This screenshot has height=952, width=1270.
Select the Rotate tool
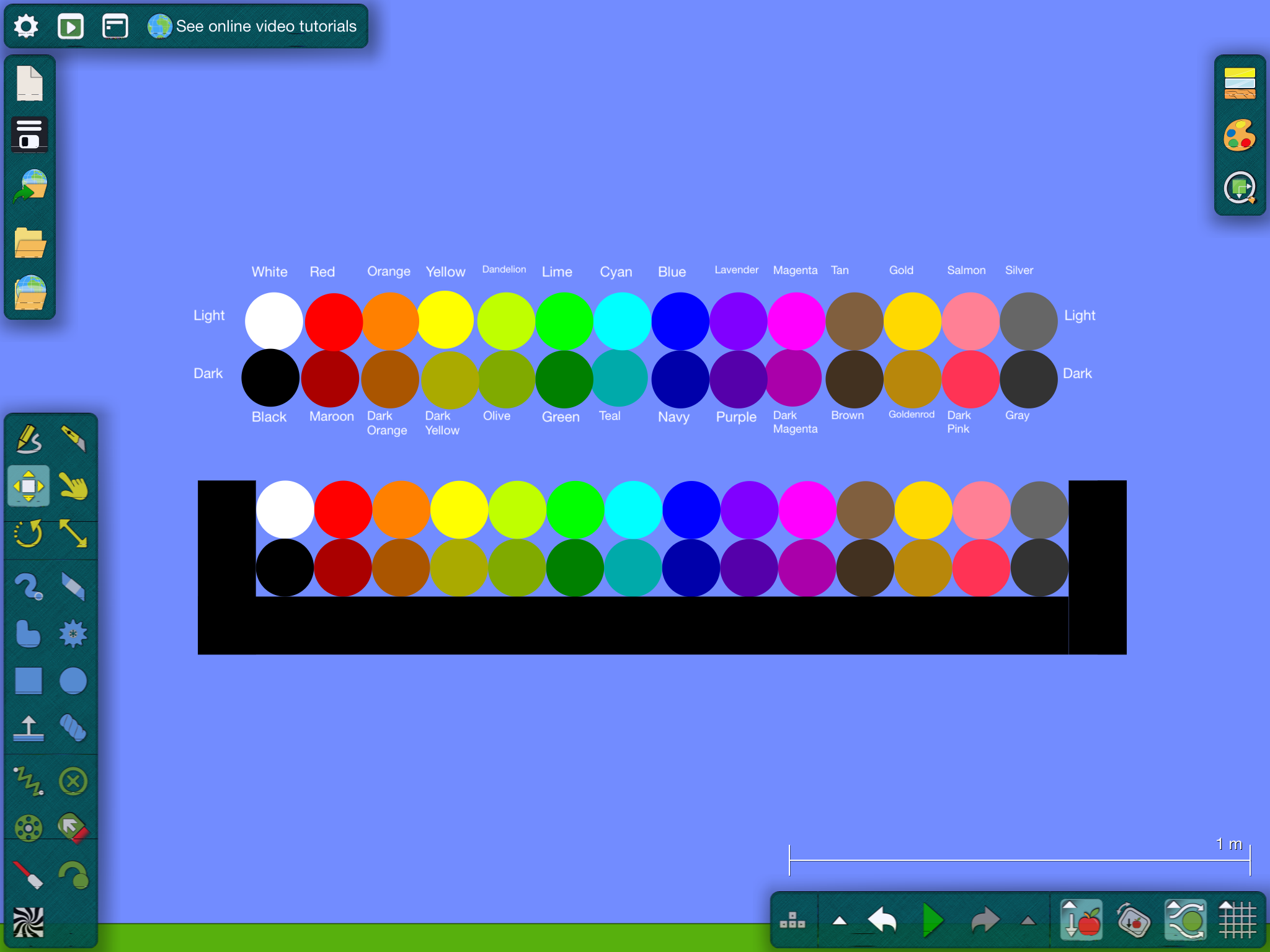(29, 534)
